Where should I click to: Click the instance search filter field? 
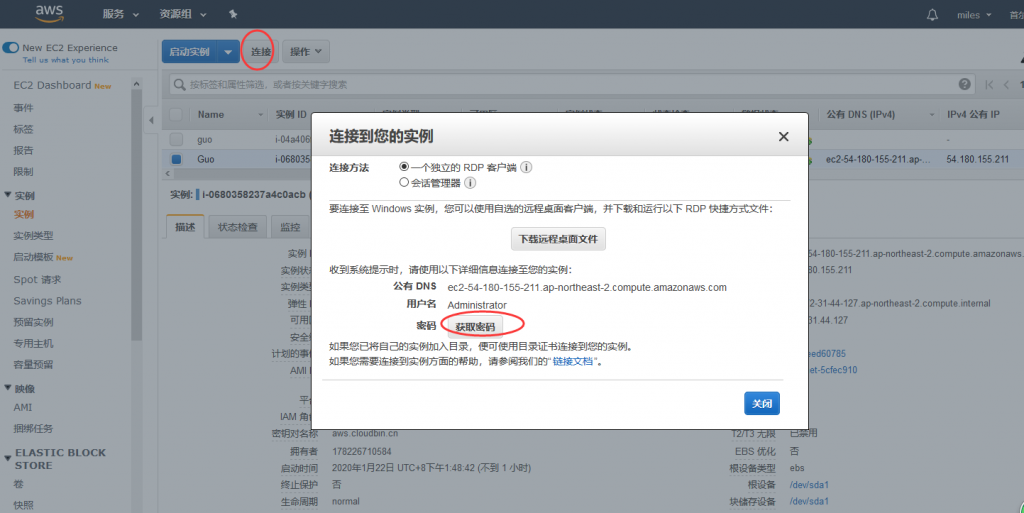(560, 85)
